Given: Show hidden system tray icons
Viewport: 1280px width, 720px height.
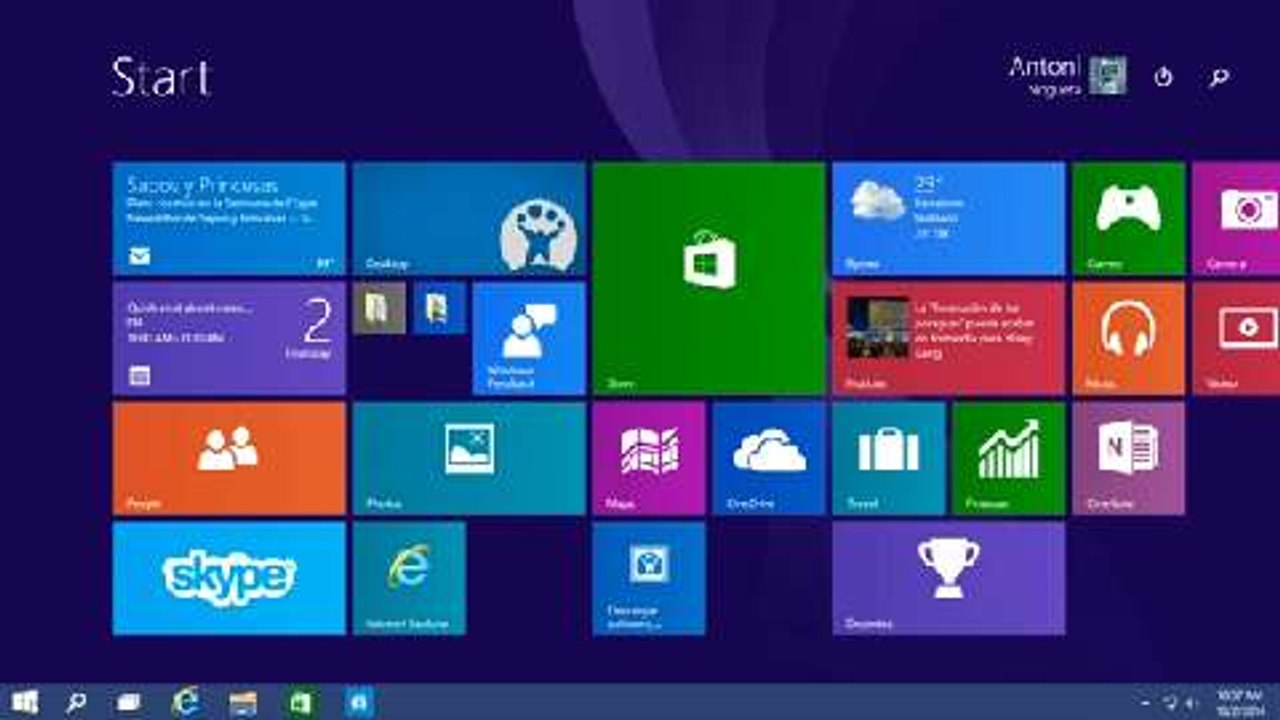Looking at the screenshot, I should click(x=1146, y=703).
